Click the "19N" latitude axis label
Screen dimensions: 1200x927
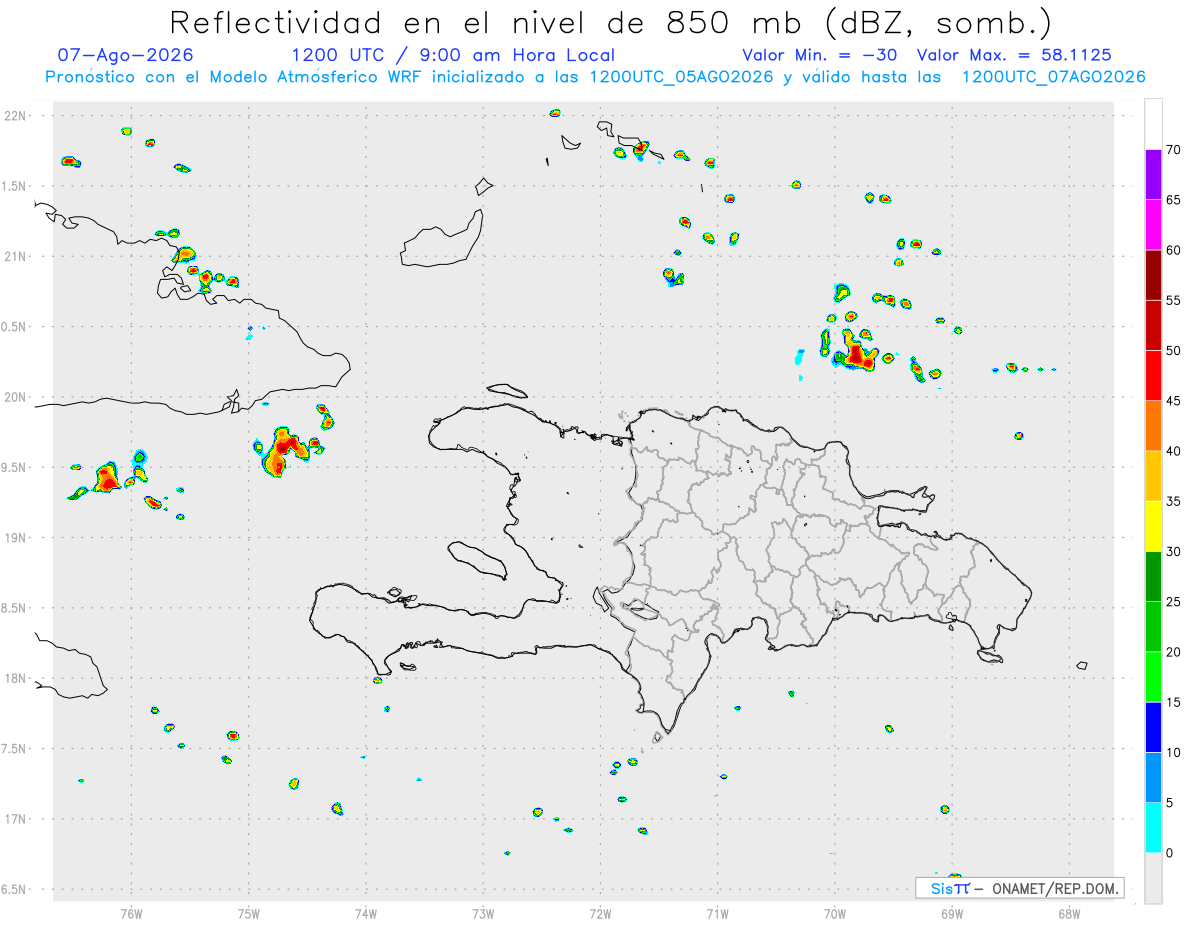point(15,538)
